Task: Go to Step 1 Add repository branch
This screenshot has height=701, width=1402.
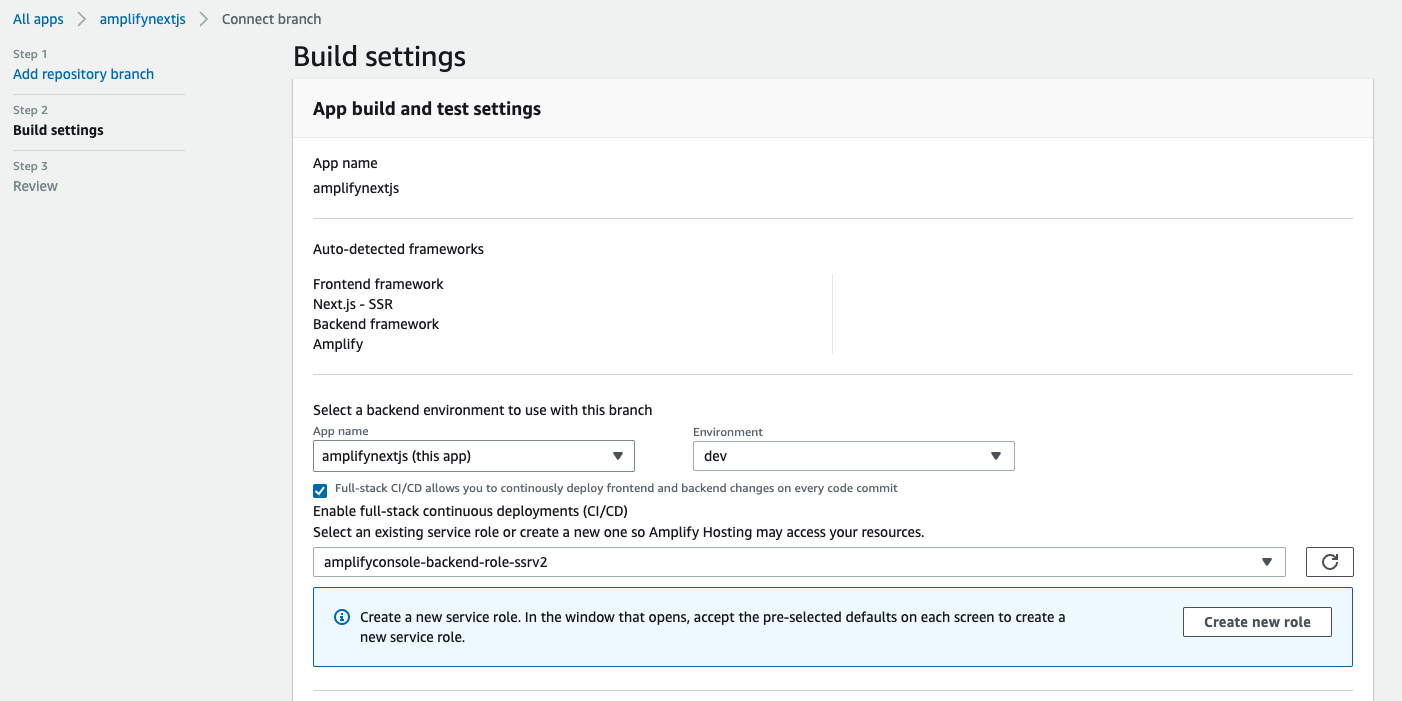Action: tap(83, 74)
